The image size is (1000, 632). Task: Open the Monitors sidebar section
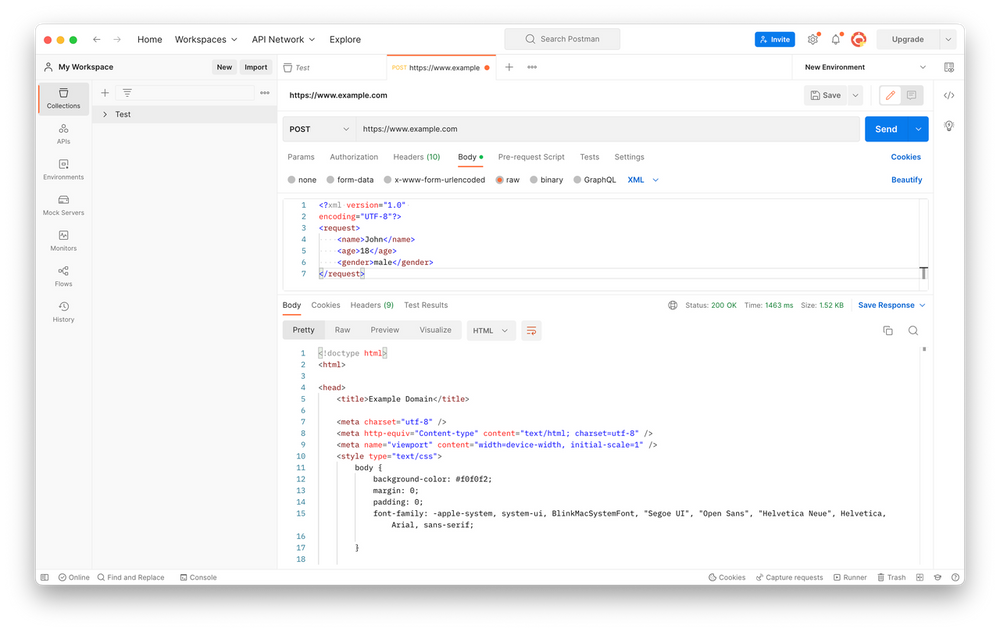[x=63, y=240]
